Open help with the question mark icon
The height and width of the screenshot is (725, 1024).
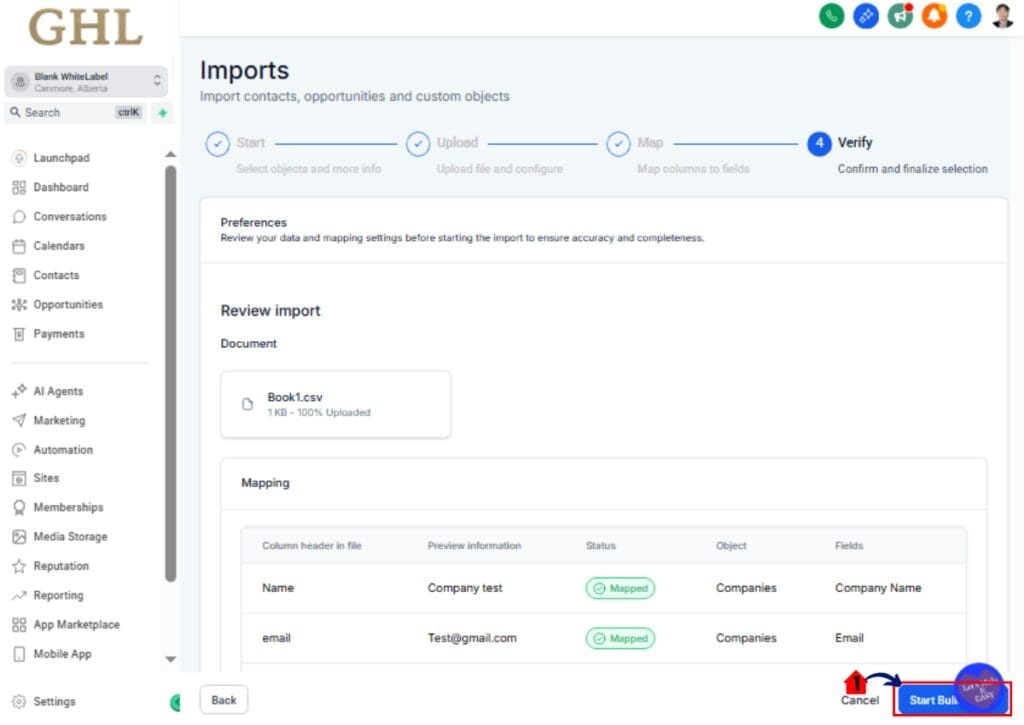click(x=967, y=16)
